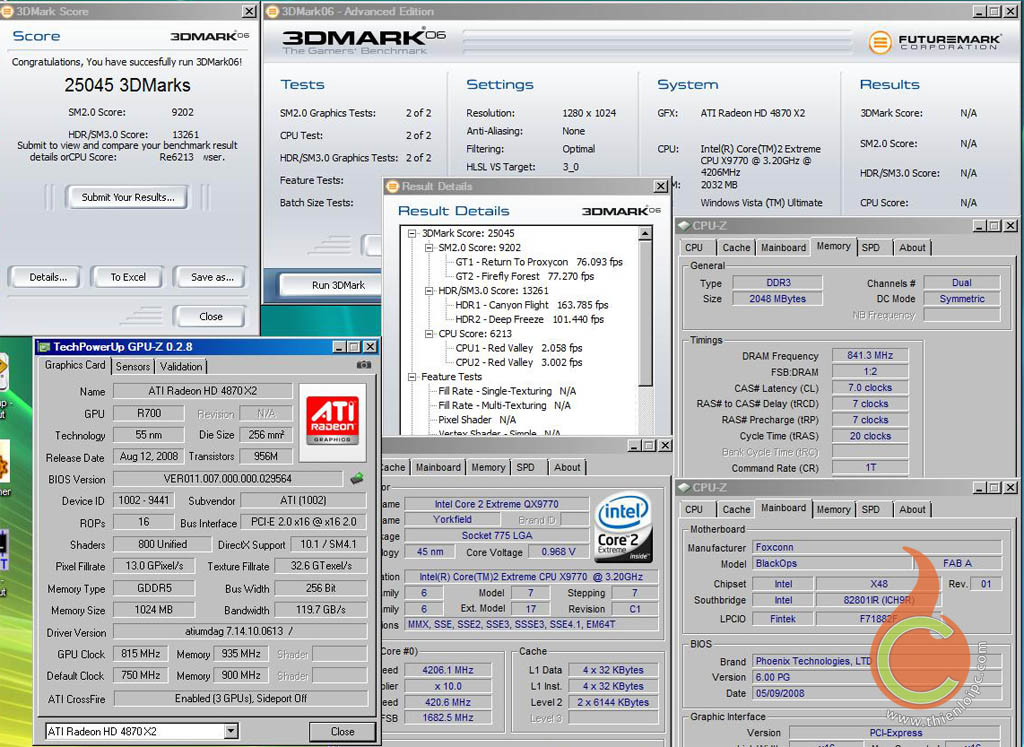The height and width of the screenshot is (747, 1024).
Task: Click the 3DMark Score window title icon
Action: (x=7, y=11)
